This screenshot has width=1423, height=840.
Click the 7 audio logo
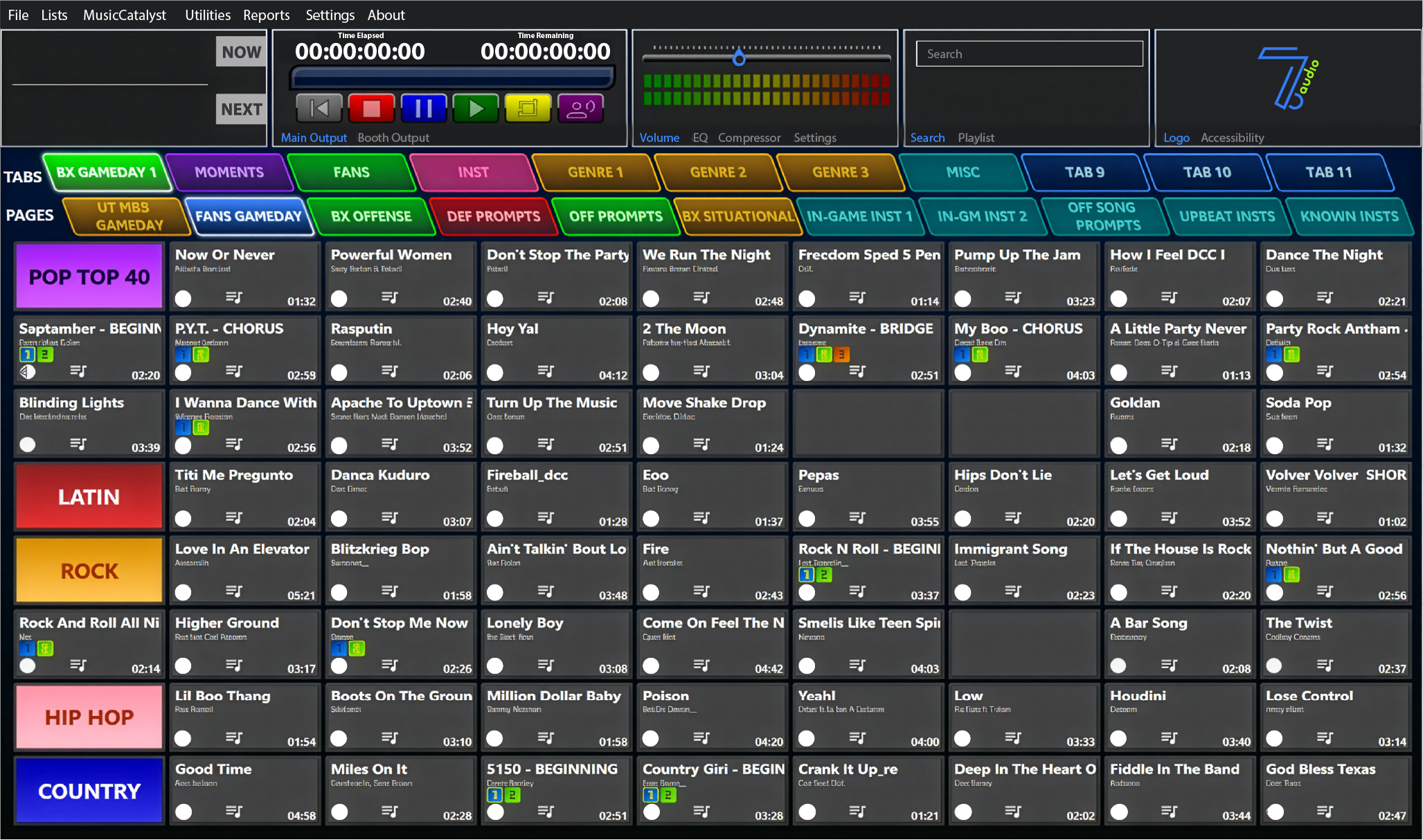point(1287,78)
